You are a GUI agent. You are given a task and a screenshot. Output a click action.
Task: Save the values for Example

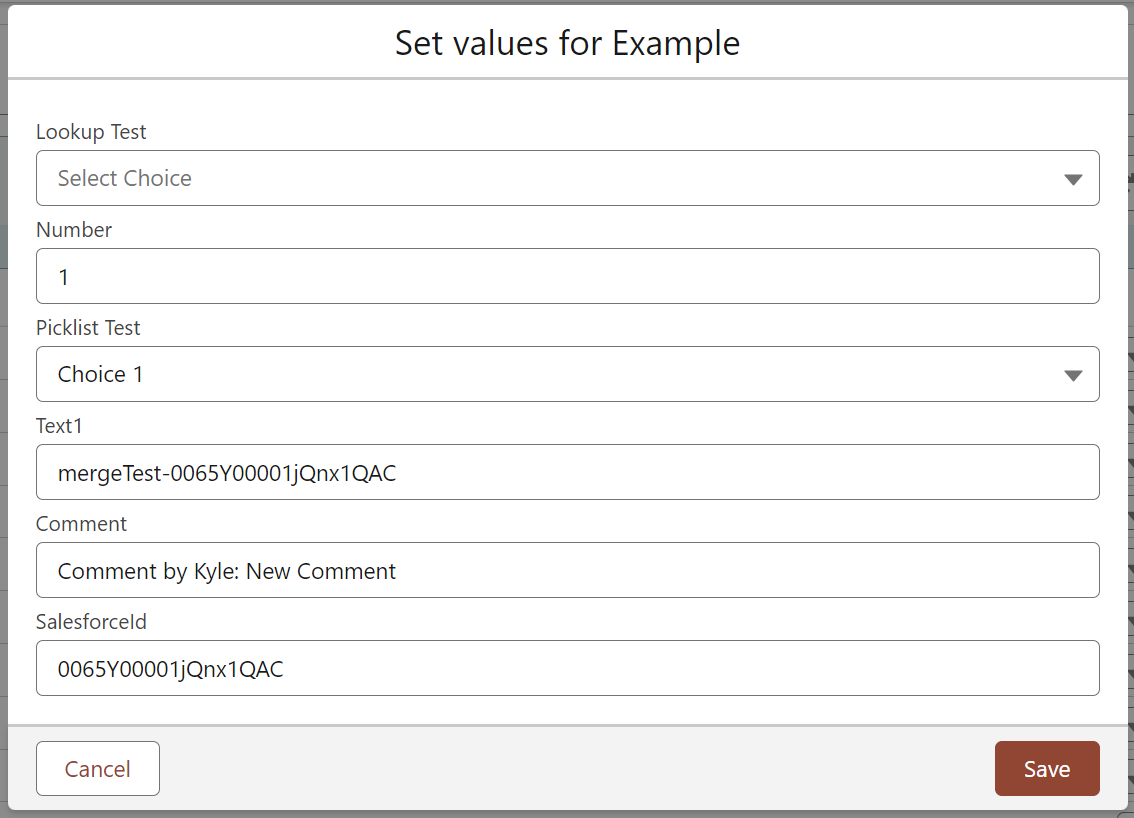click(1047, 768)
